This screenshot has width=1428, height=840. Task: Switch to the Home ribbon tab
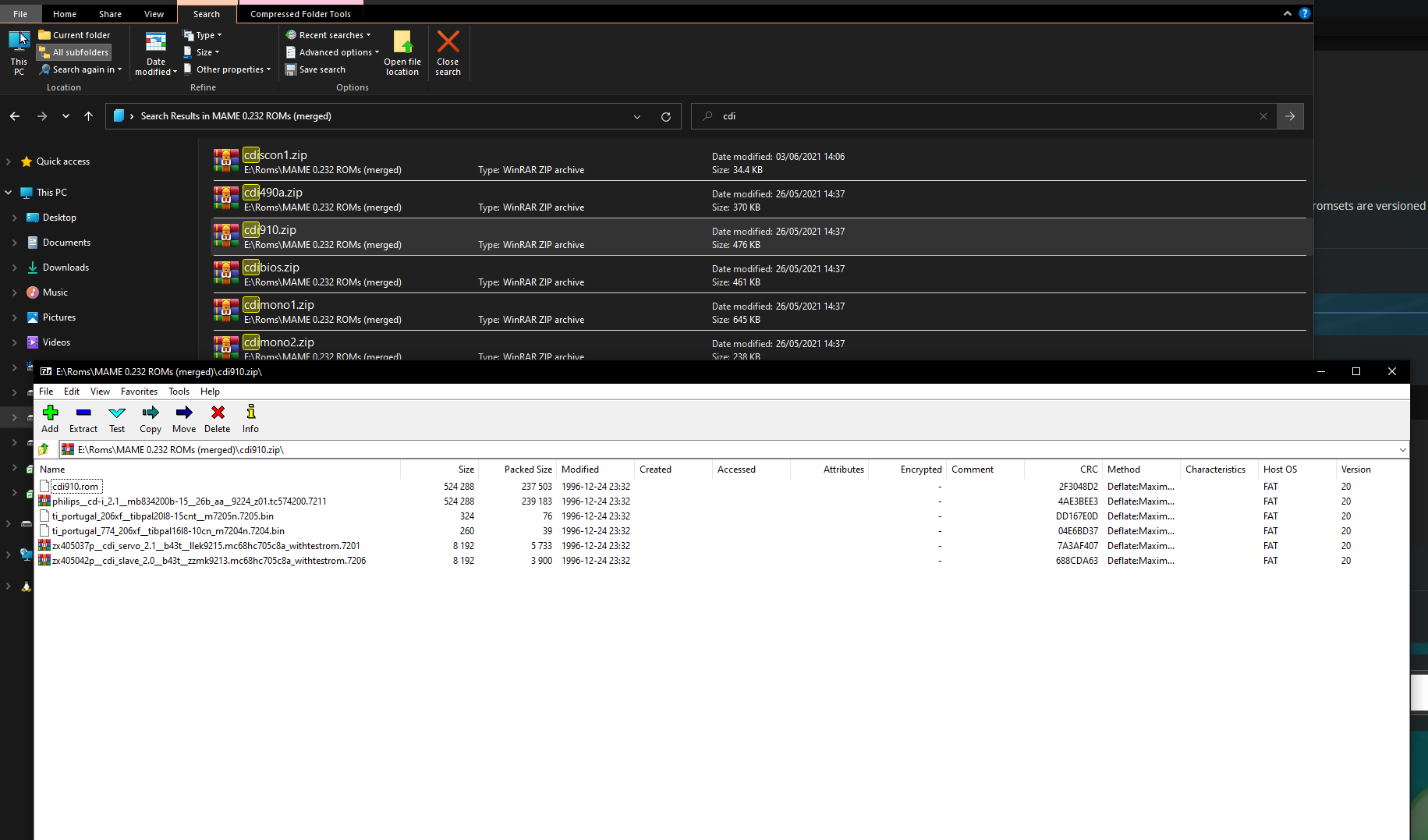pos(65,14)
